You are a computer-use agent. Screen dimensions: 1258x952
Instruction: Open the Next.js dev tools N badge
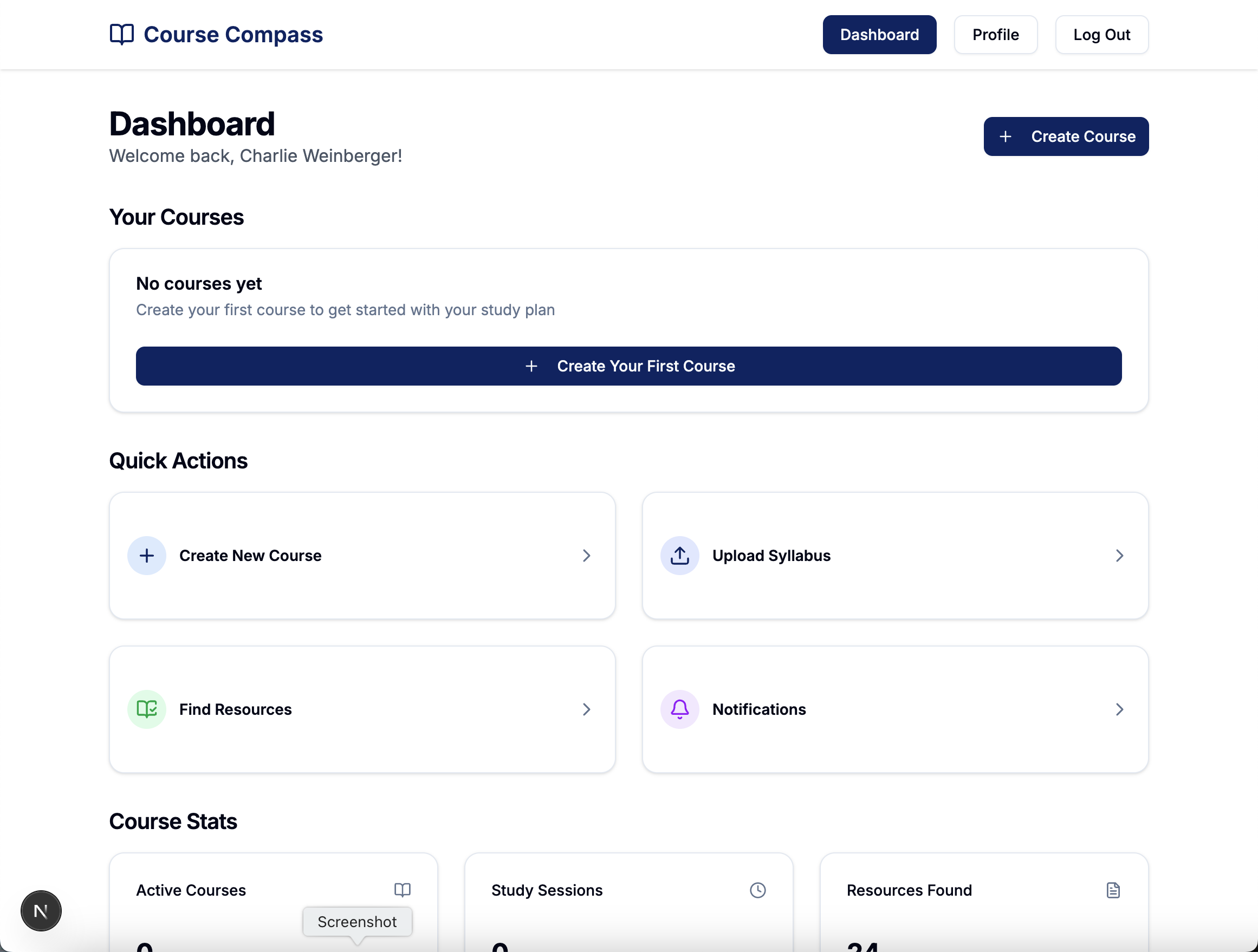pyautogui.click(x=41, y=910)
